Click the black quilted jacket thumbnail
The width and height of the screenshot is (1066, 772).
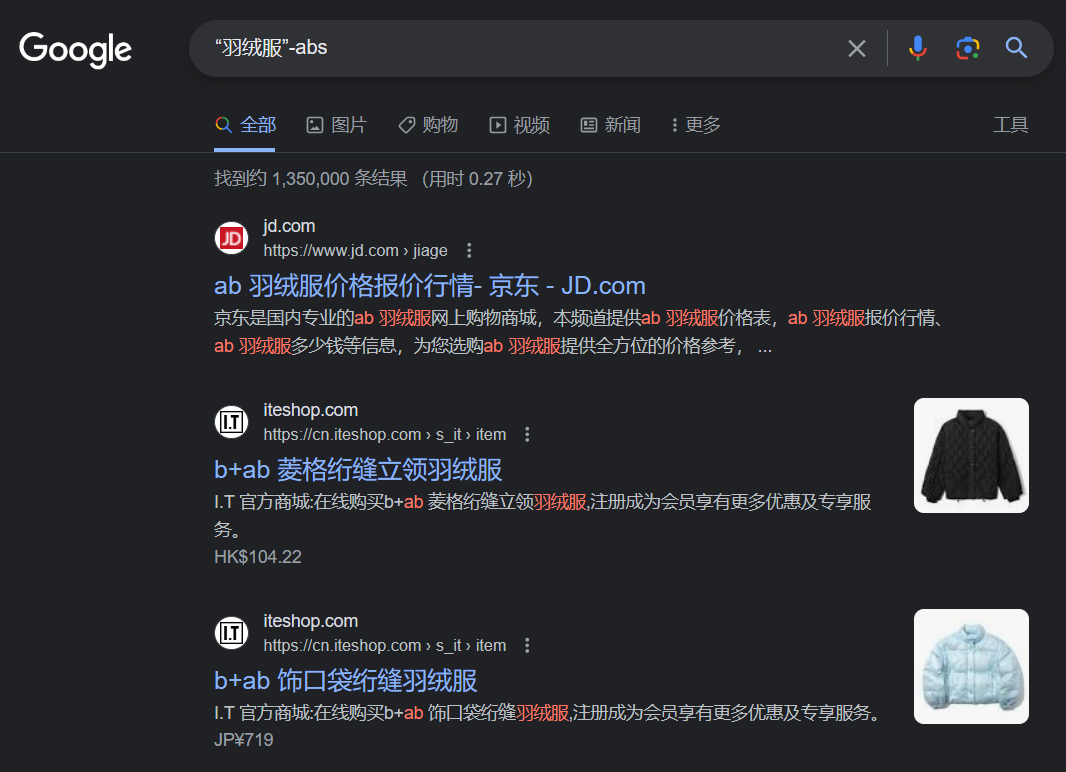pos(971,455)
